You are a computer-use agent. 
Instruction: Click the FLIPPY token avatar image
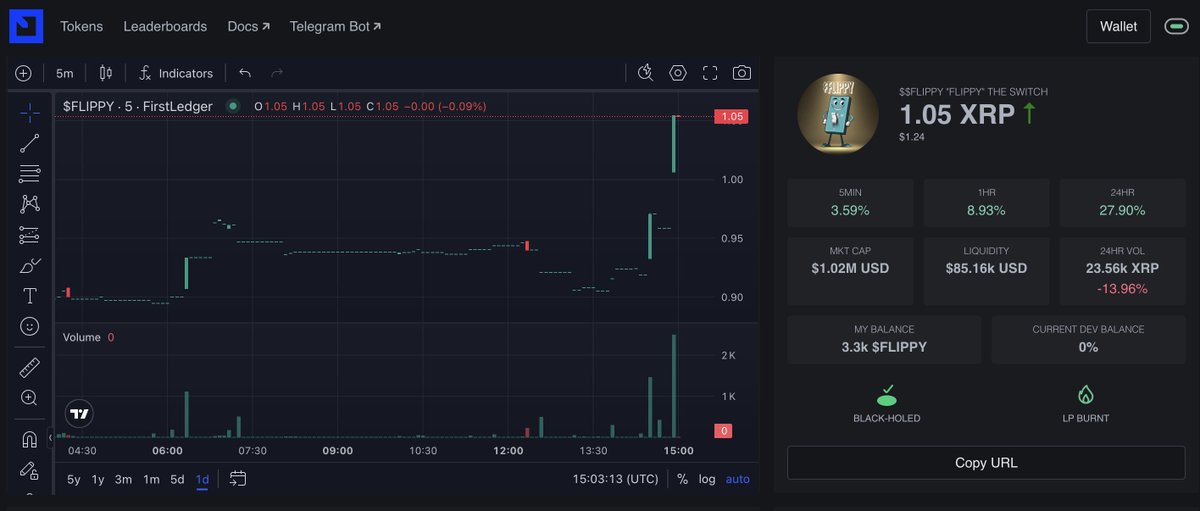(x=838, y=113)
